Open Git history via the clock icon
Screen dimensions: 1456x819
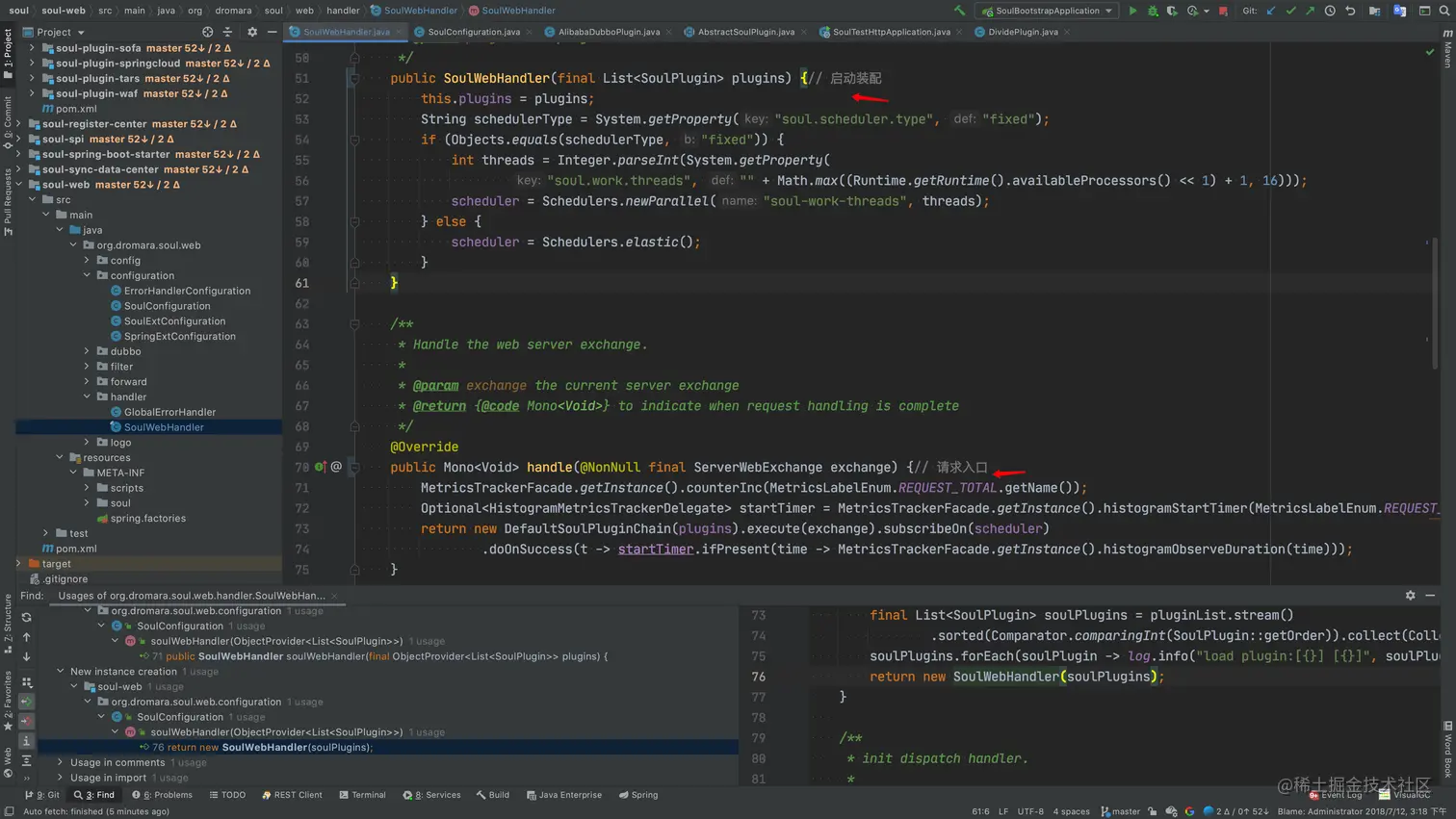click(x=1330, y=11)
